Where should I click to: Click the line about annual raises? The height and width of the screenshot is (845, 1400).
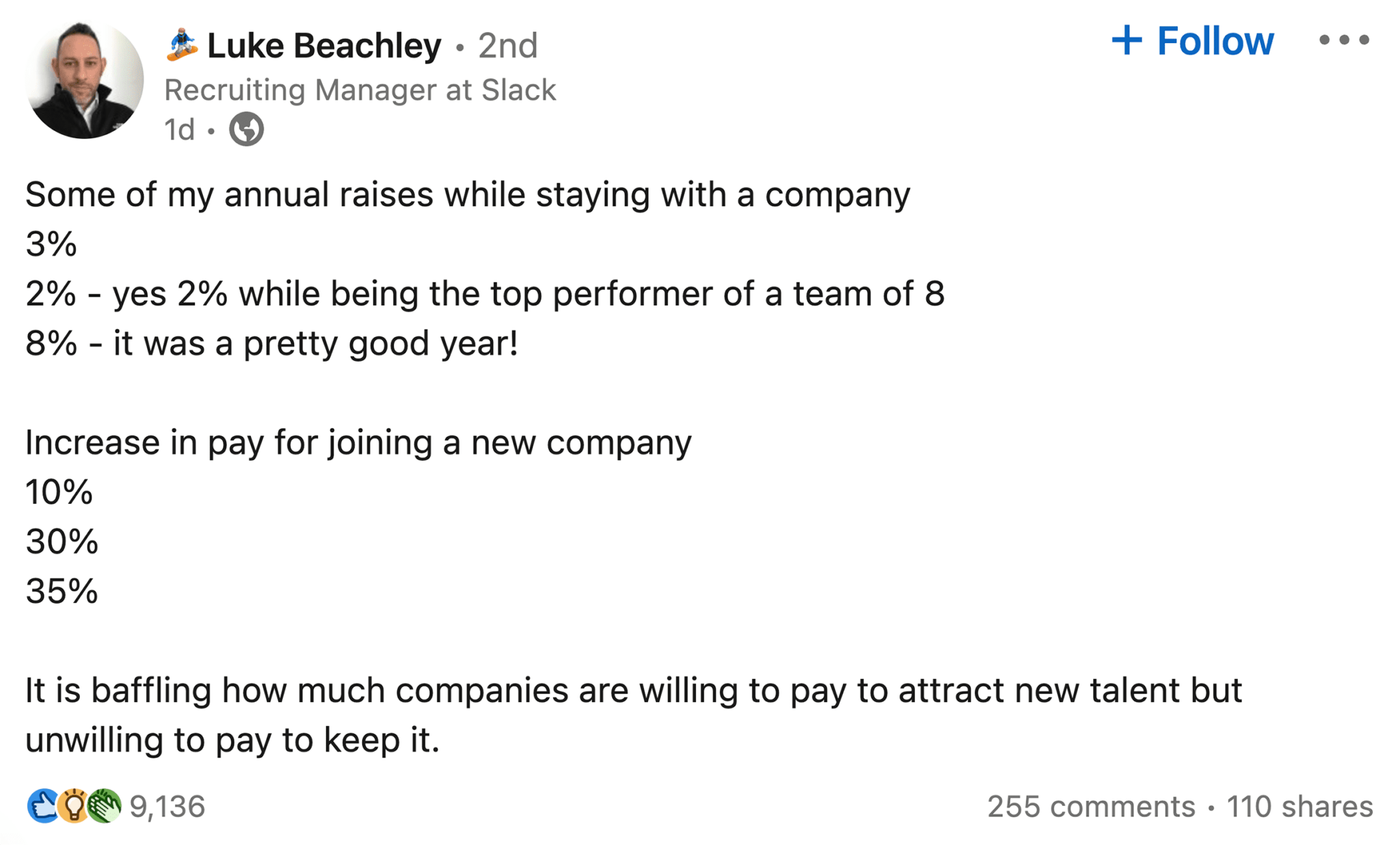click(468, 195)
